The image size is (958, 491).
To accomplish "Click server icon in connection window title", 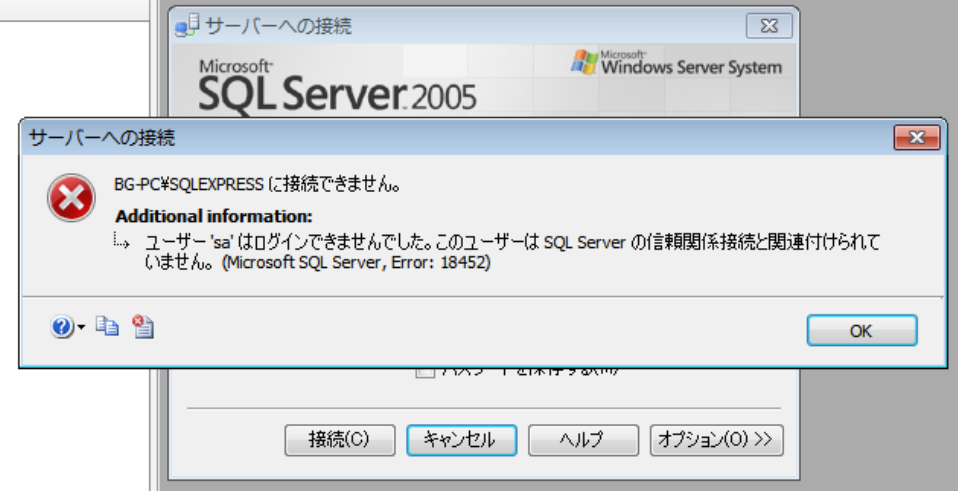I will [x=187, y=26].
